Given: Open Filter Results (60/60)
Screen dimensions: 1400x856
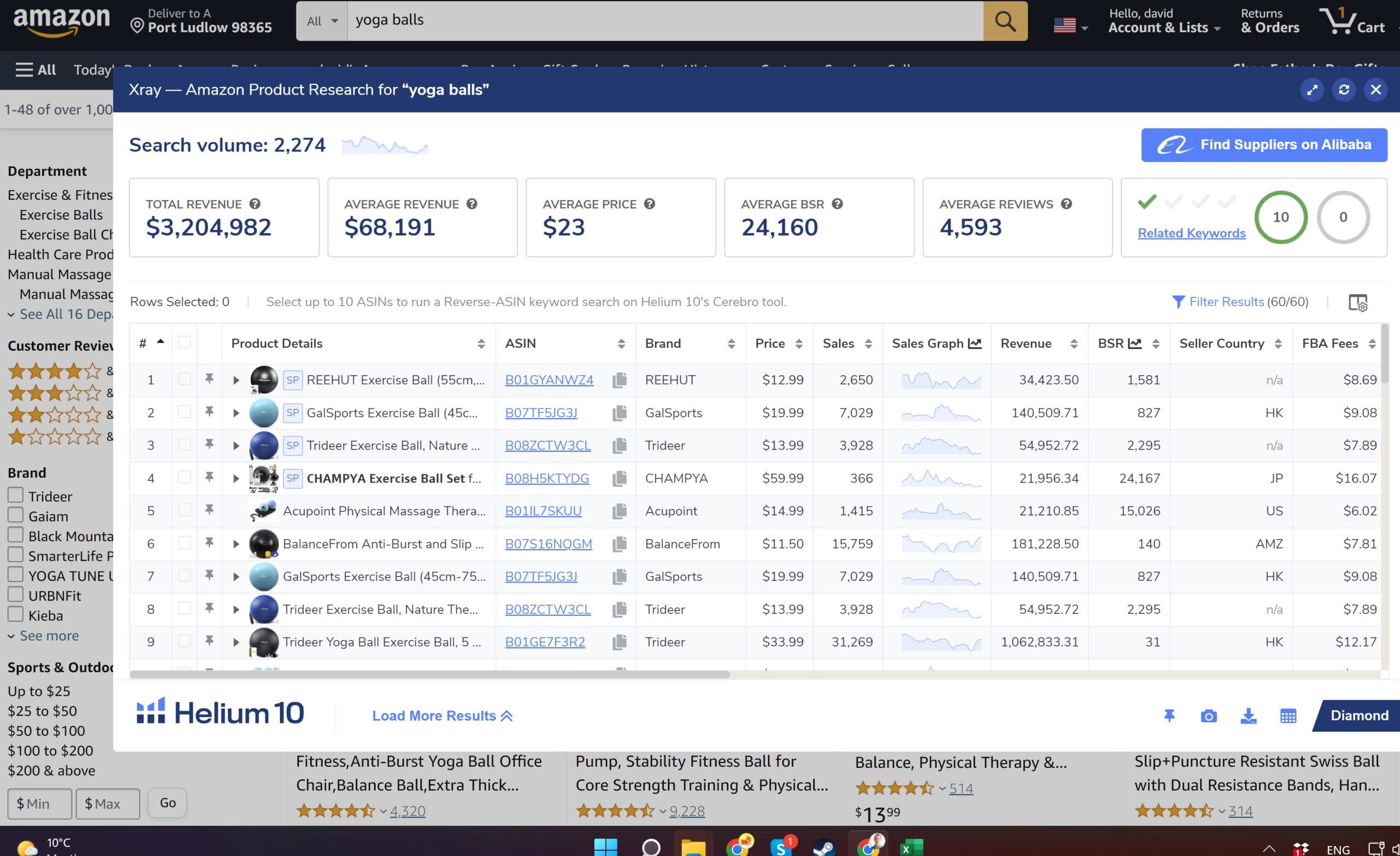Looking at the screenshot, I should (1240, 302).
